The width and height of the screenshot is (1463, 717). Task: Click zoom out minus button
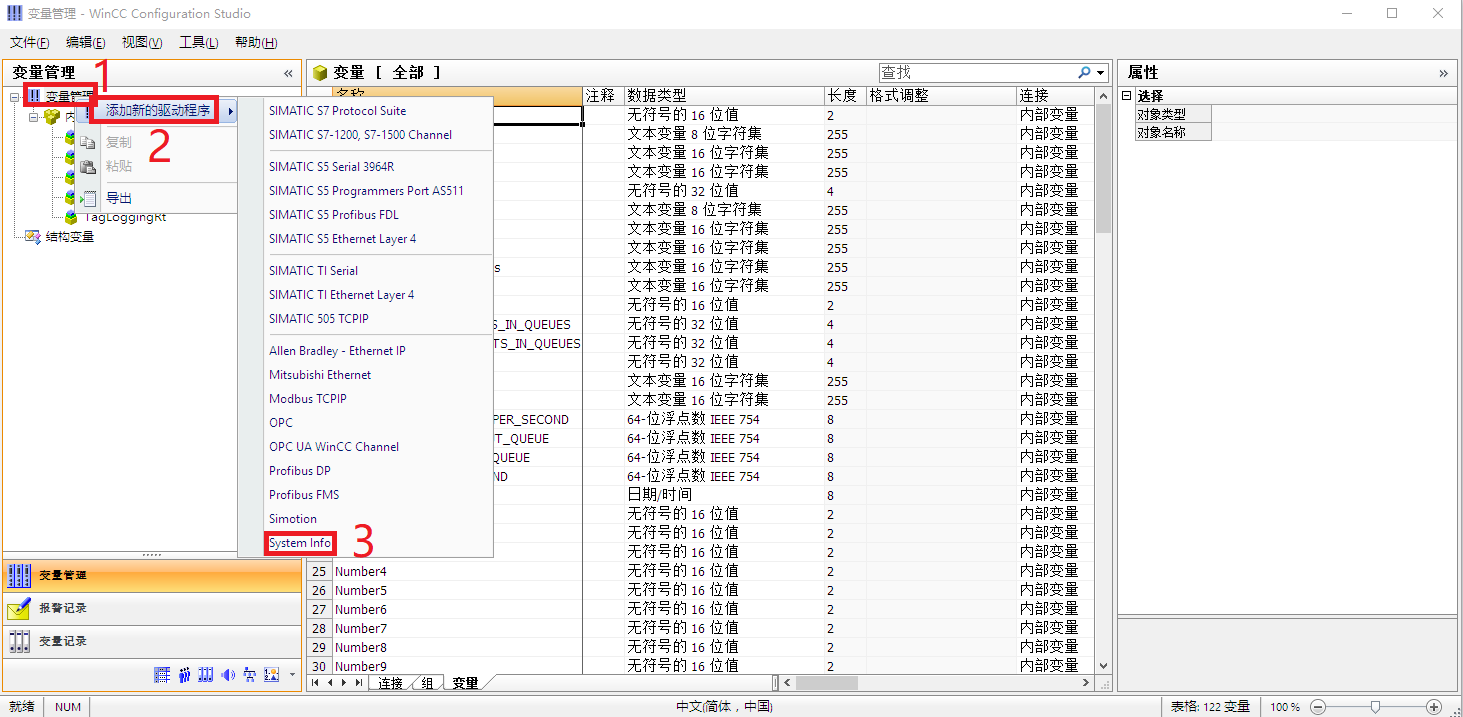1318,707
